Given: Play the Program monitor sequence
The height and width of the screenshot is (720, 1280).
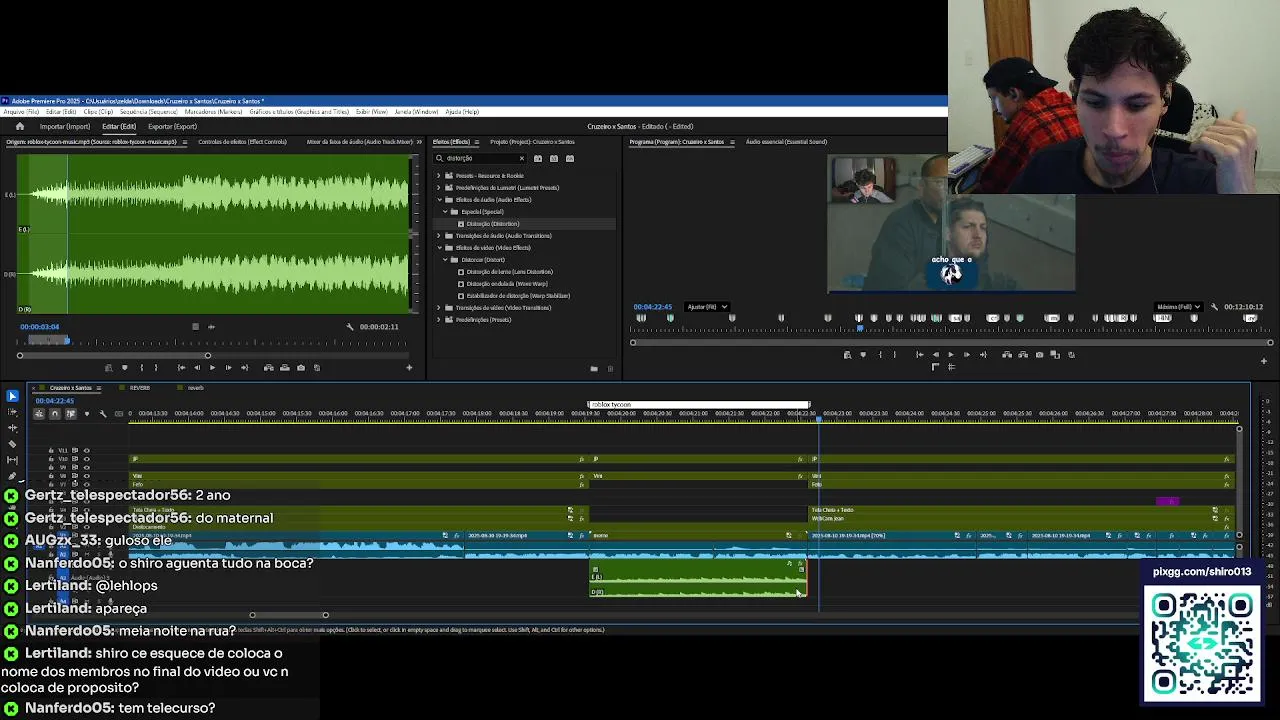Looking at the screenshot, I should click(x=951, y=354).
